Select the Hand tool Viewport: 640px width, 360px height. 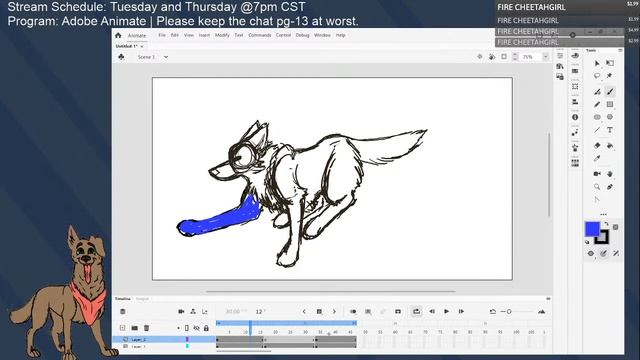[x=610, y=174]
